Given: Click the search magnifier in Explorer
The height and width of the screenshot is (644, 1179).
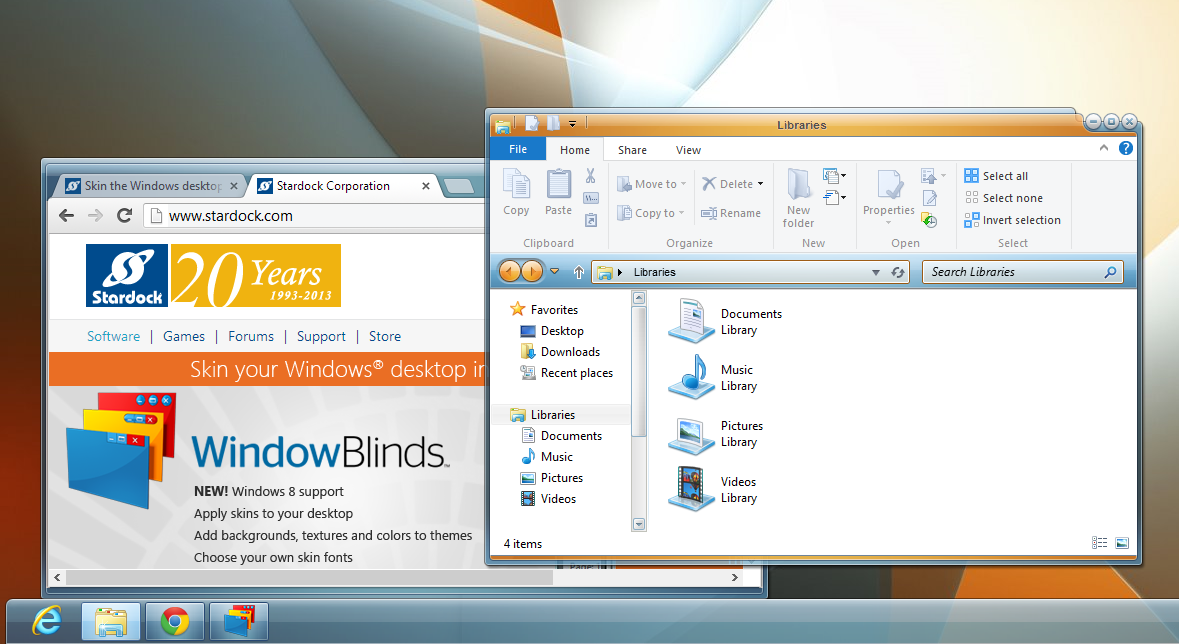Looking at the screenshot, I should point(1111,272).
